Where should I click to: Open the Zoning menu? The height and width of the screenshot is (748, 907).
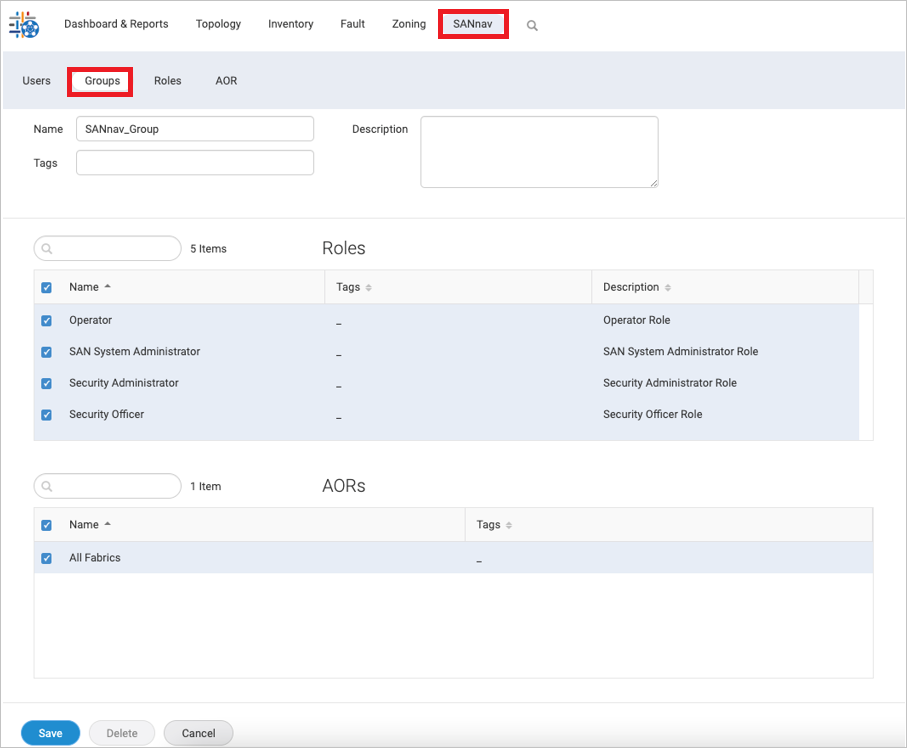[x=409, y=24]
